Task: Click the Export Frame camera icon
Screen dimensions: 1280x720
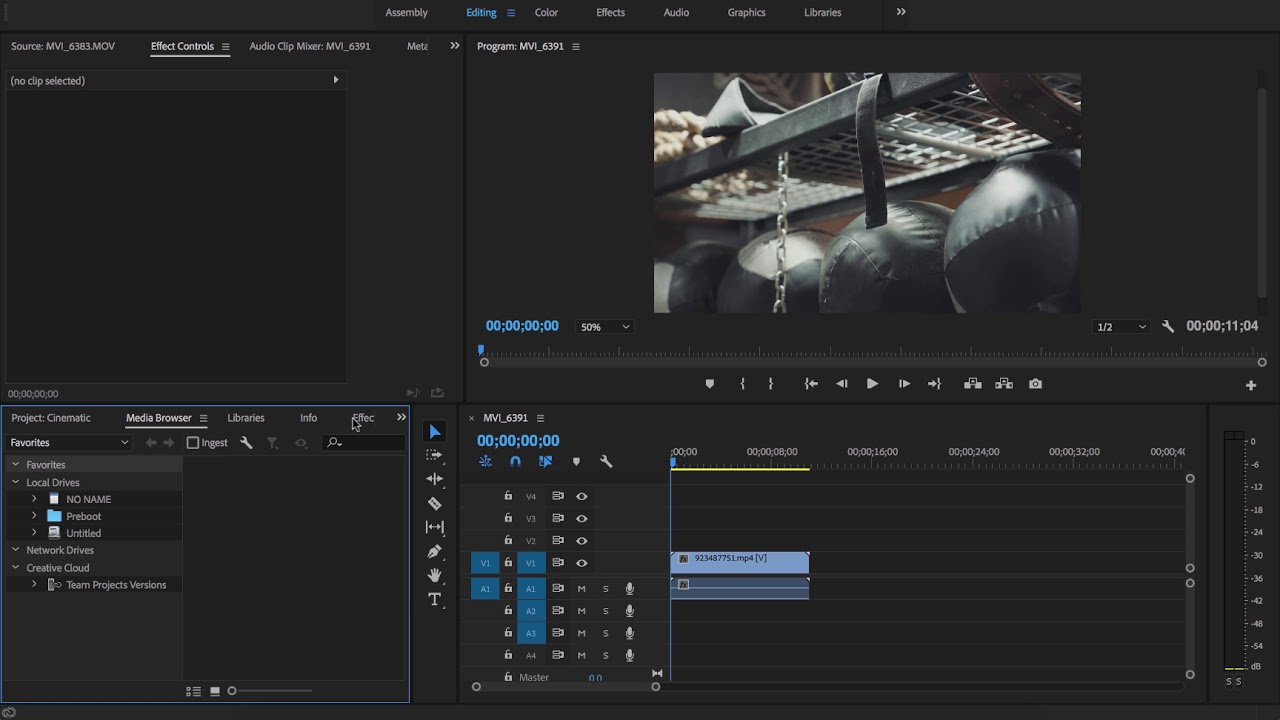Action: pos(1035,384)
